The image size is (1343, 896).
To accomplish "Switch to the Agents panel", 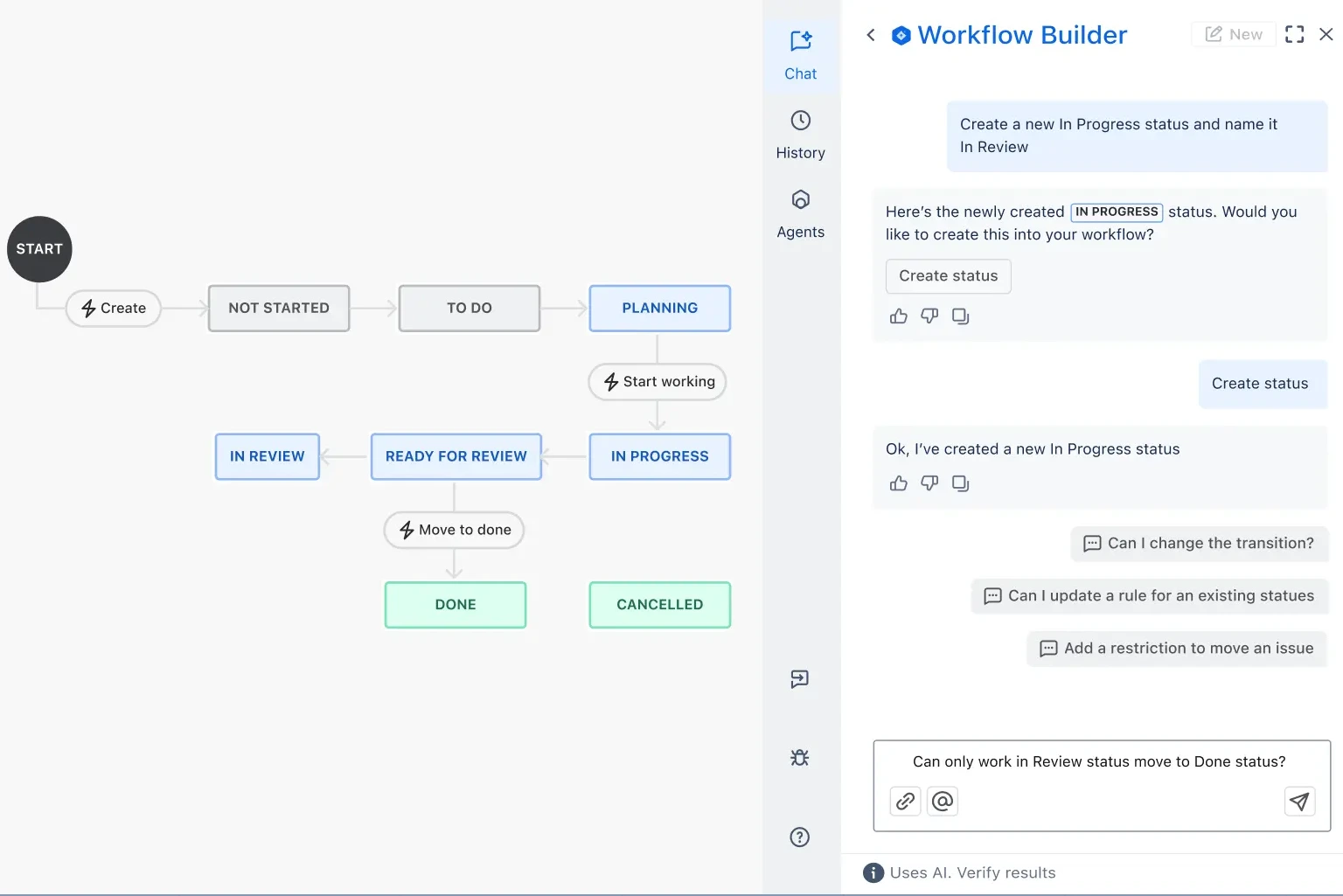I will [x=800, y=212].
